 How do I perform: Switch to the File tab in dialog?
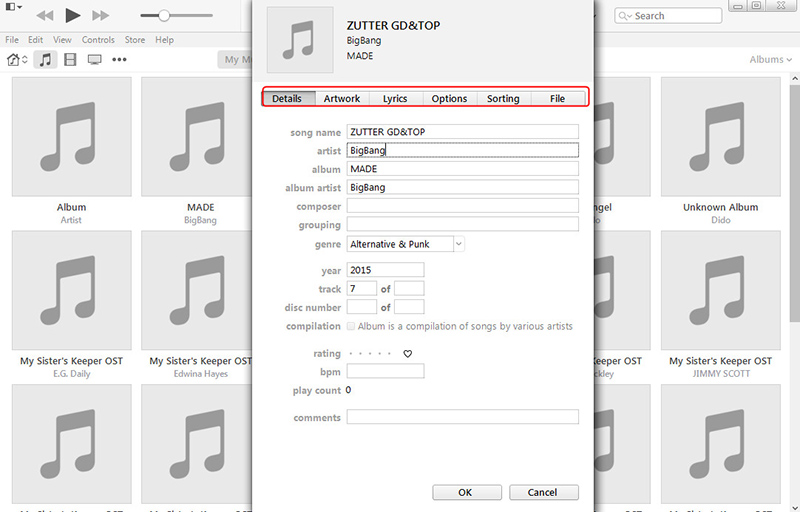558,98
